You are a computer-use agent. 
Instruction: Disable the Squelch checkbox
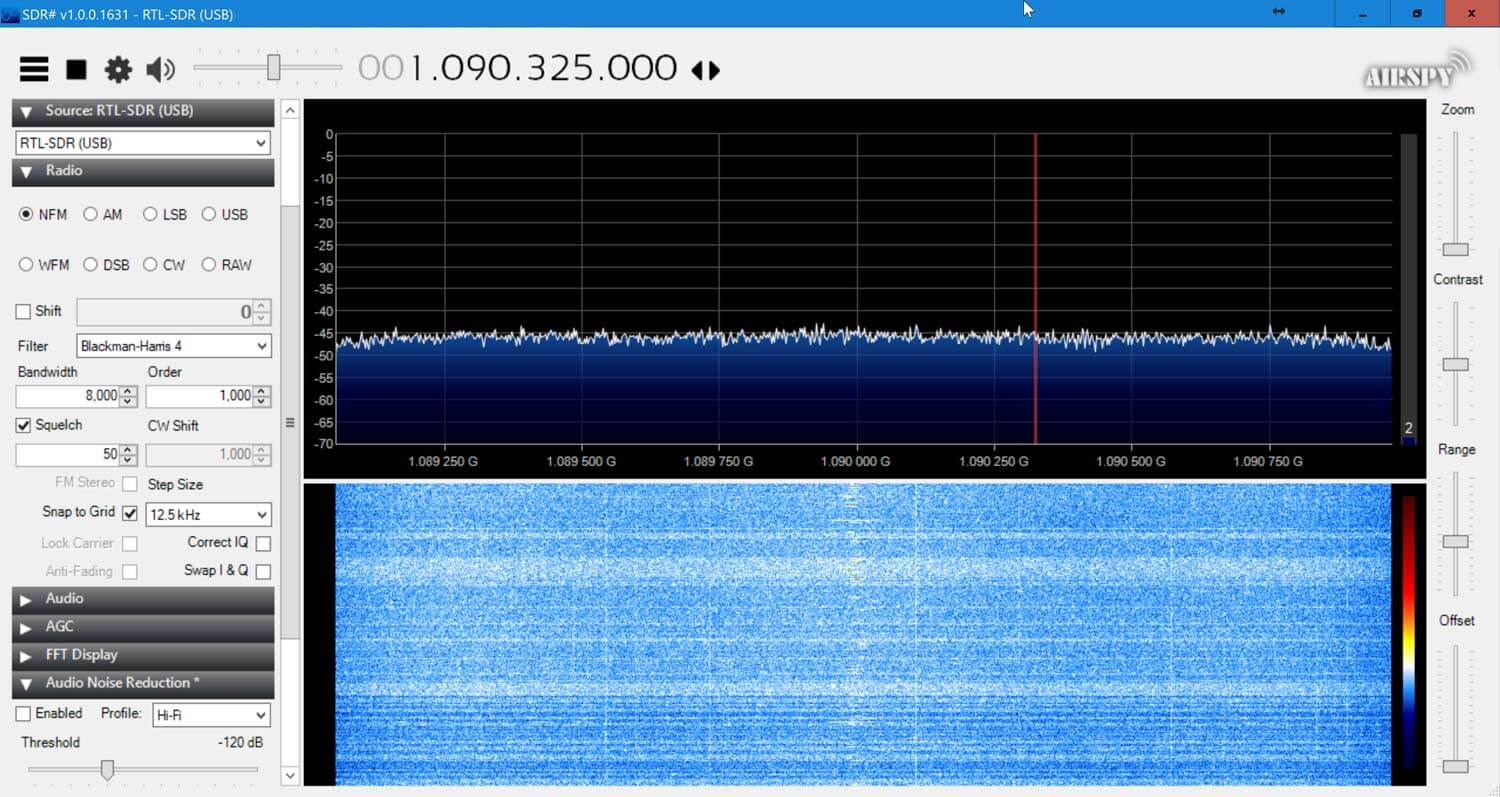coord(24,426)
